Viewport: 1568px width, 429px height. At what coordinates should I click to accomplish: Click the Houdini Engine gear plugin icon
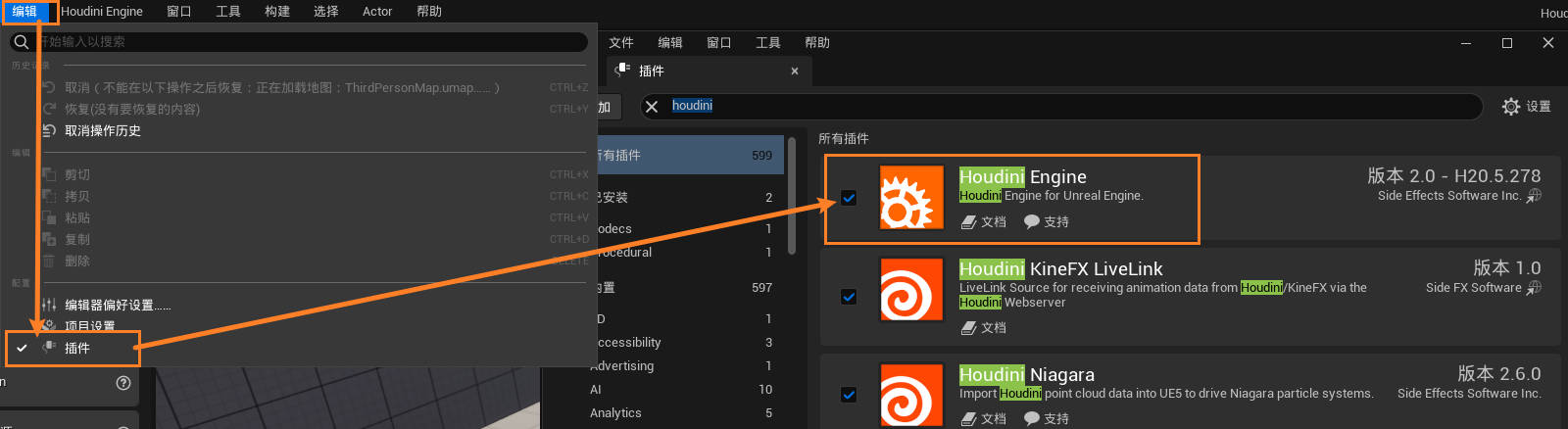911,197
